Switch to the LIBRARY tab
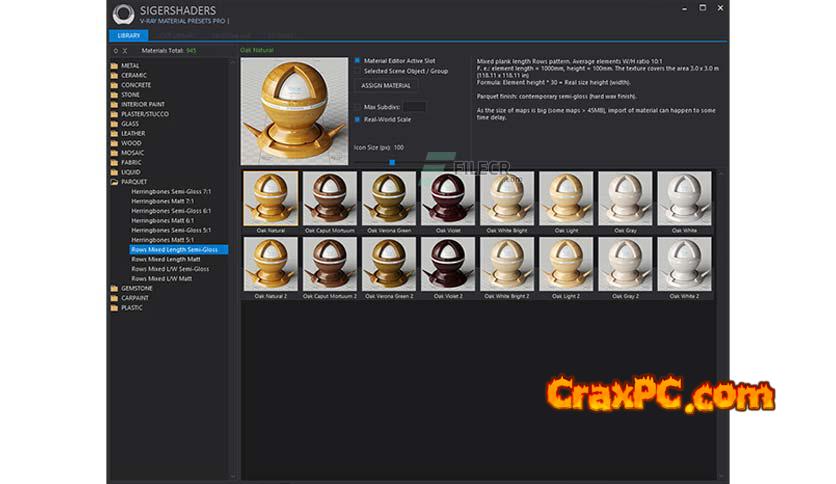836x484 pixels. pyautogui.click(x=128, y=35)
